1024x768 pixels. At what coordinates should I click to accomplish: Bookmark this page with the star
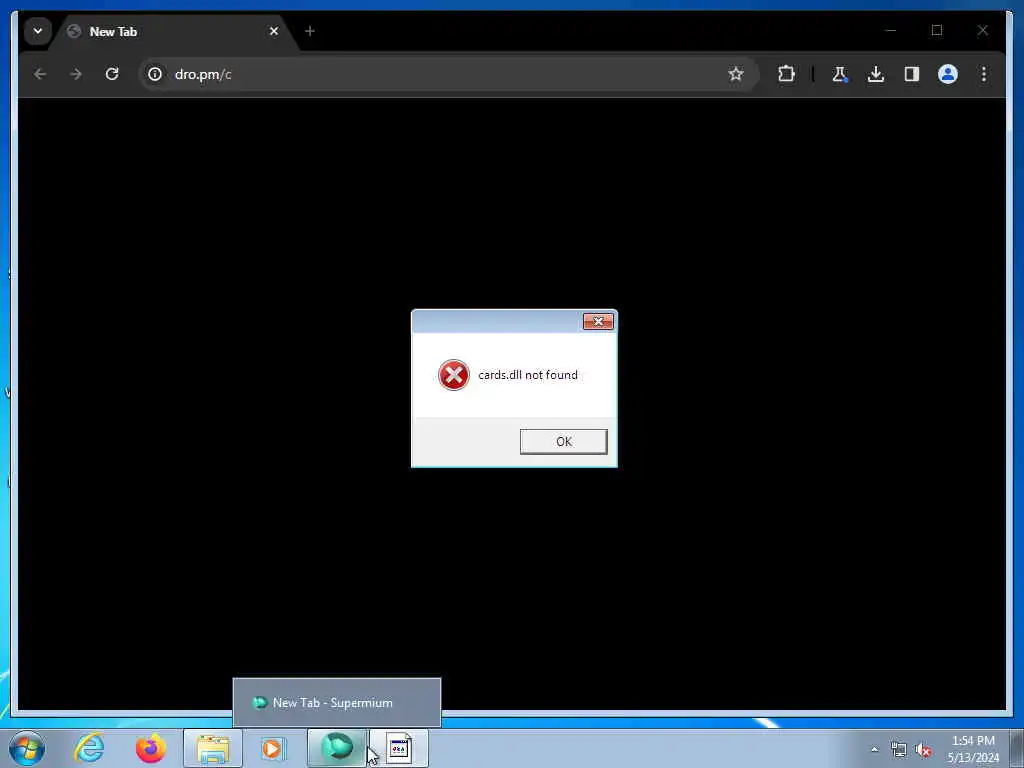736,74
